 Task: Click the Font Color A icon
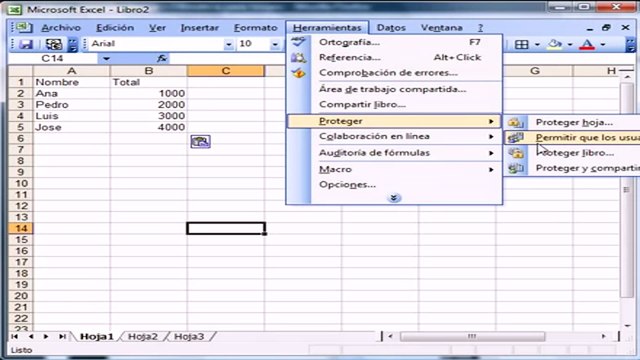587,44
